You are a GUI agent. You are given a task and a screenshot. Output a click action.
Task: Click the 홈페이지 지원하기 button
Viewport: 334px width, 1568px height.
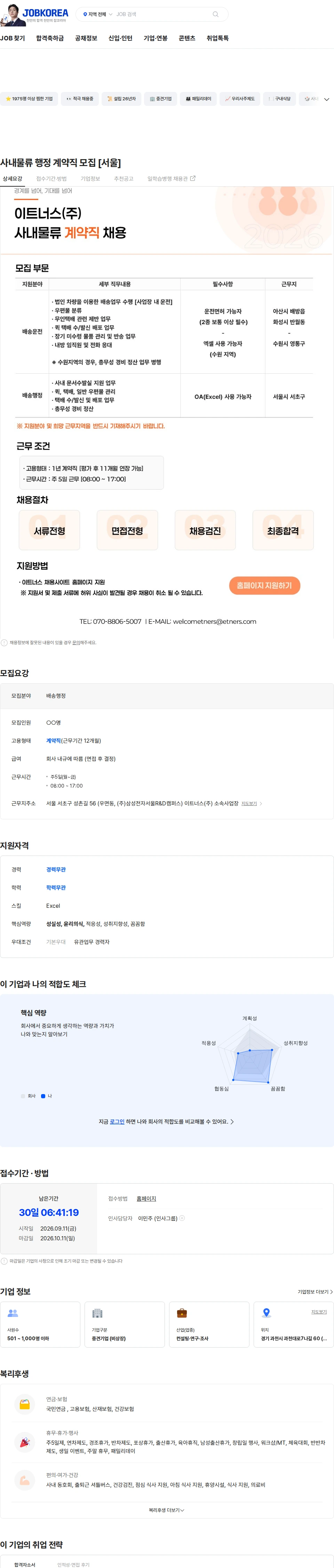[265, 586]
